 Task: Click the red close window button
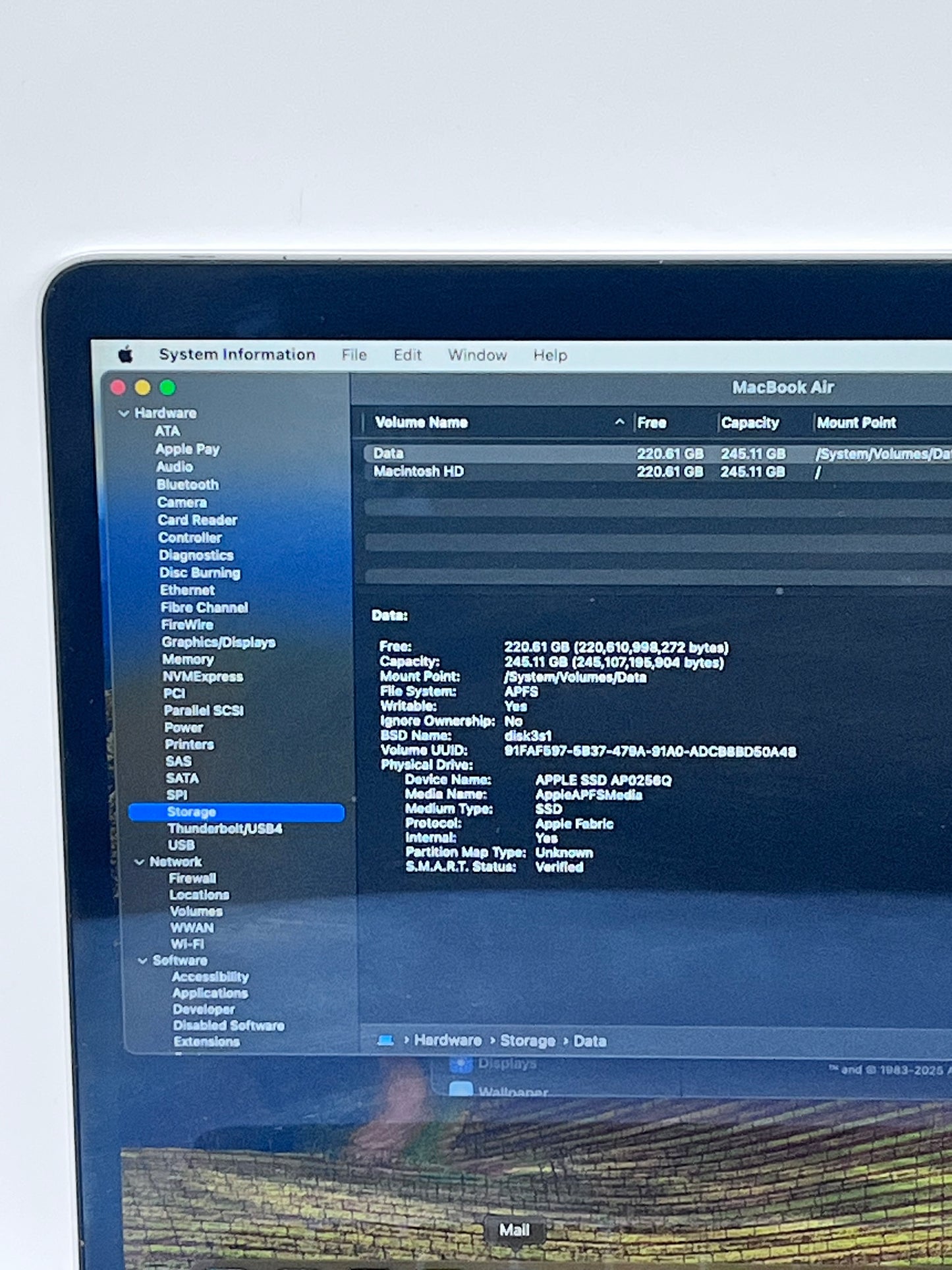119,388
